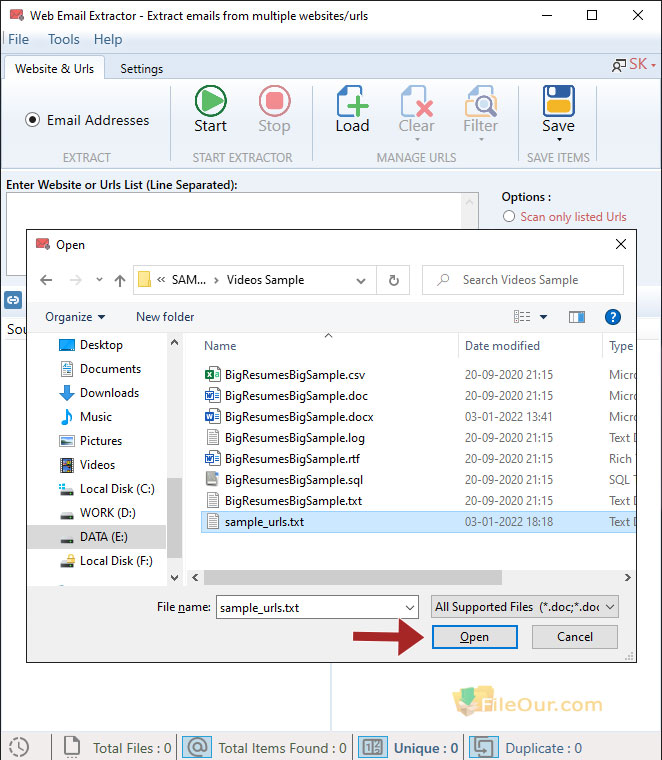Screen dimensions: 662x760
Task: Open the recent locations dropdown arrow
Action: tap(99, 280)
